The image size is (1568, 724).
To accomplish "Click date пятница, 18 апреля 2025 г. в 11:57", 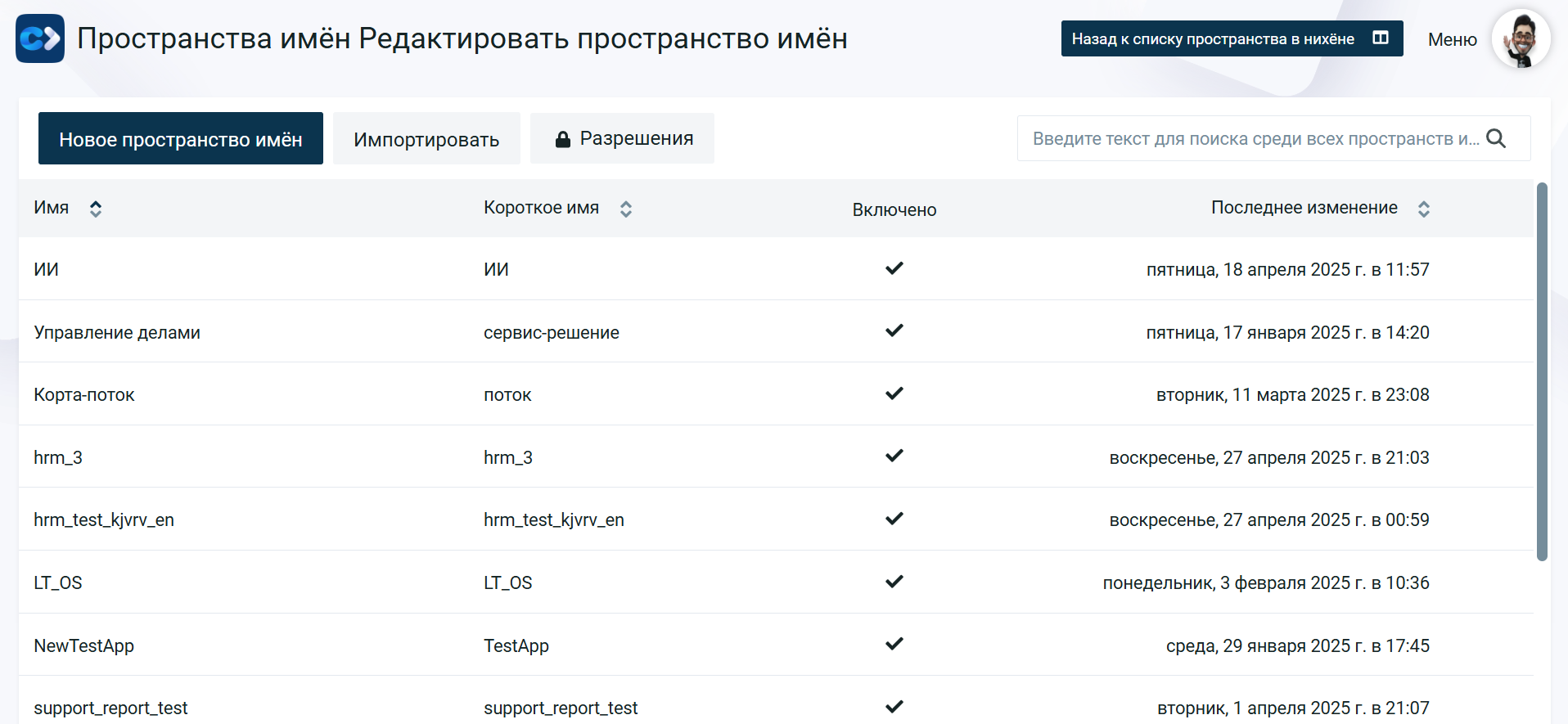I will pos(1288,269).
